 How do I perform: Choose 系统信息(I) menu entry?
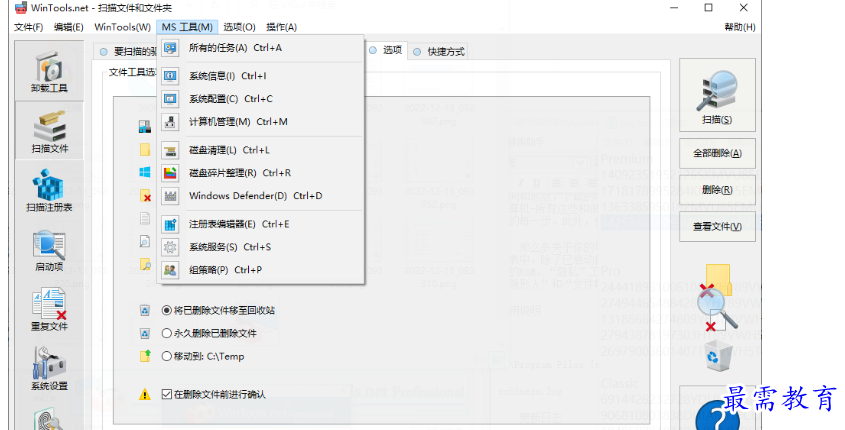coord(261,77)
